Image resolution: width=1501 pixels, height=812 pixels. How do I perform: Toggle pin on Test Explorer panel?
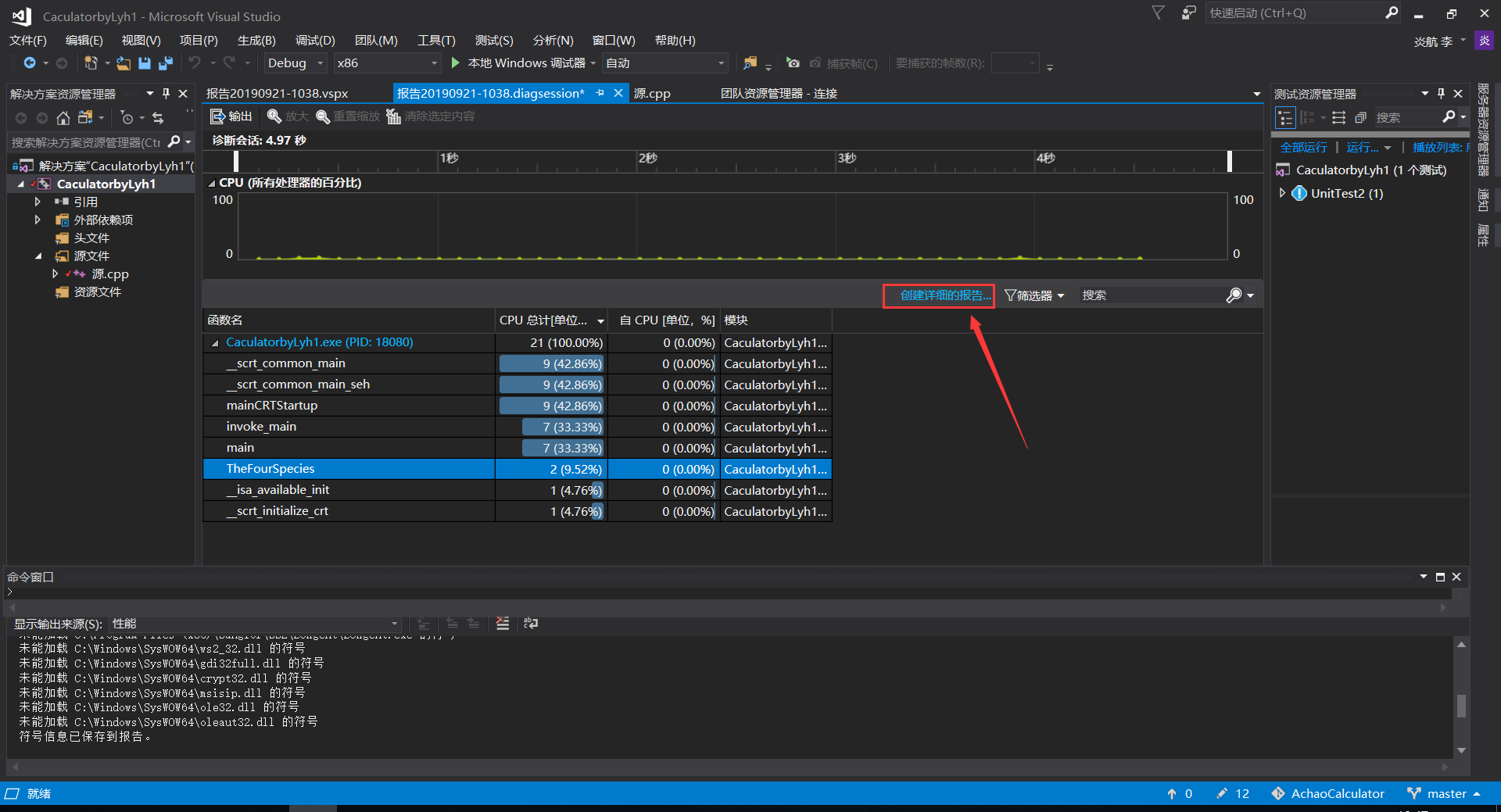point(1441,94)
